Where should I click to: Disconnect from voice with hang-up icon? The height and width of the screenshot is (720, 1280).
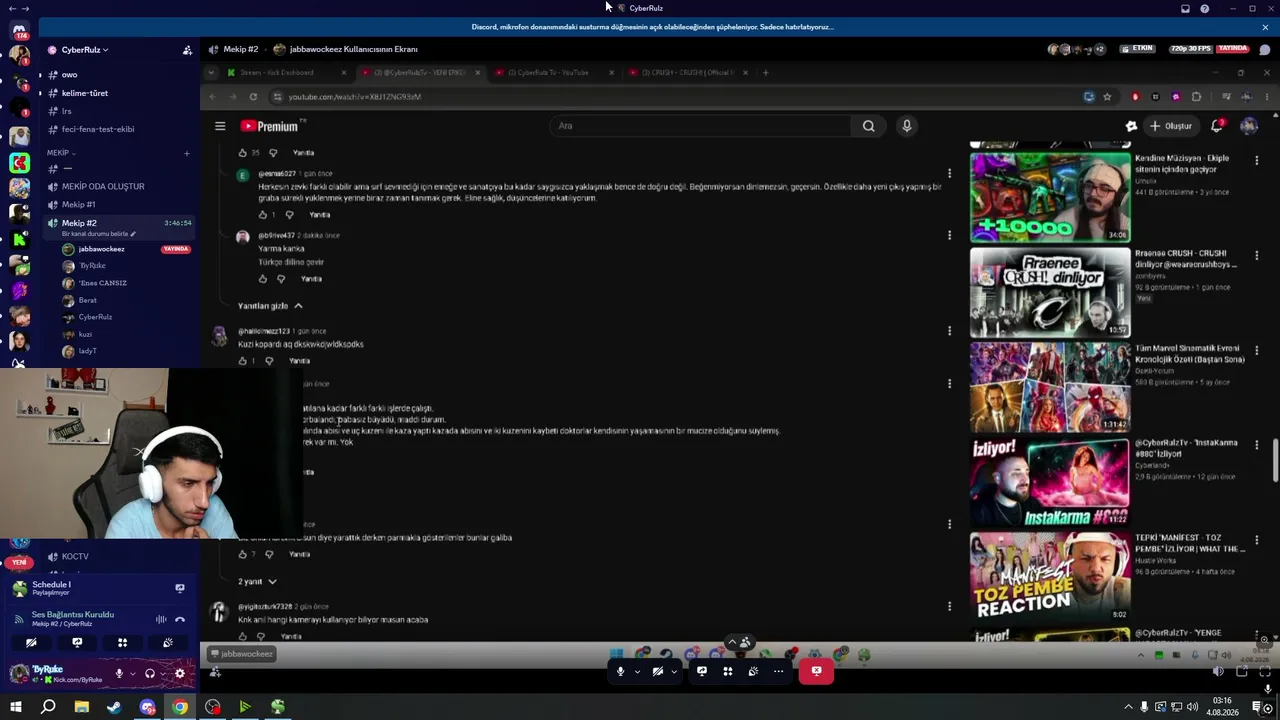tap(180, 619)
